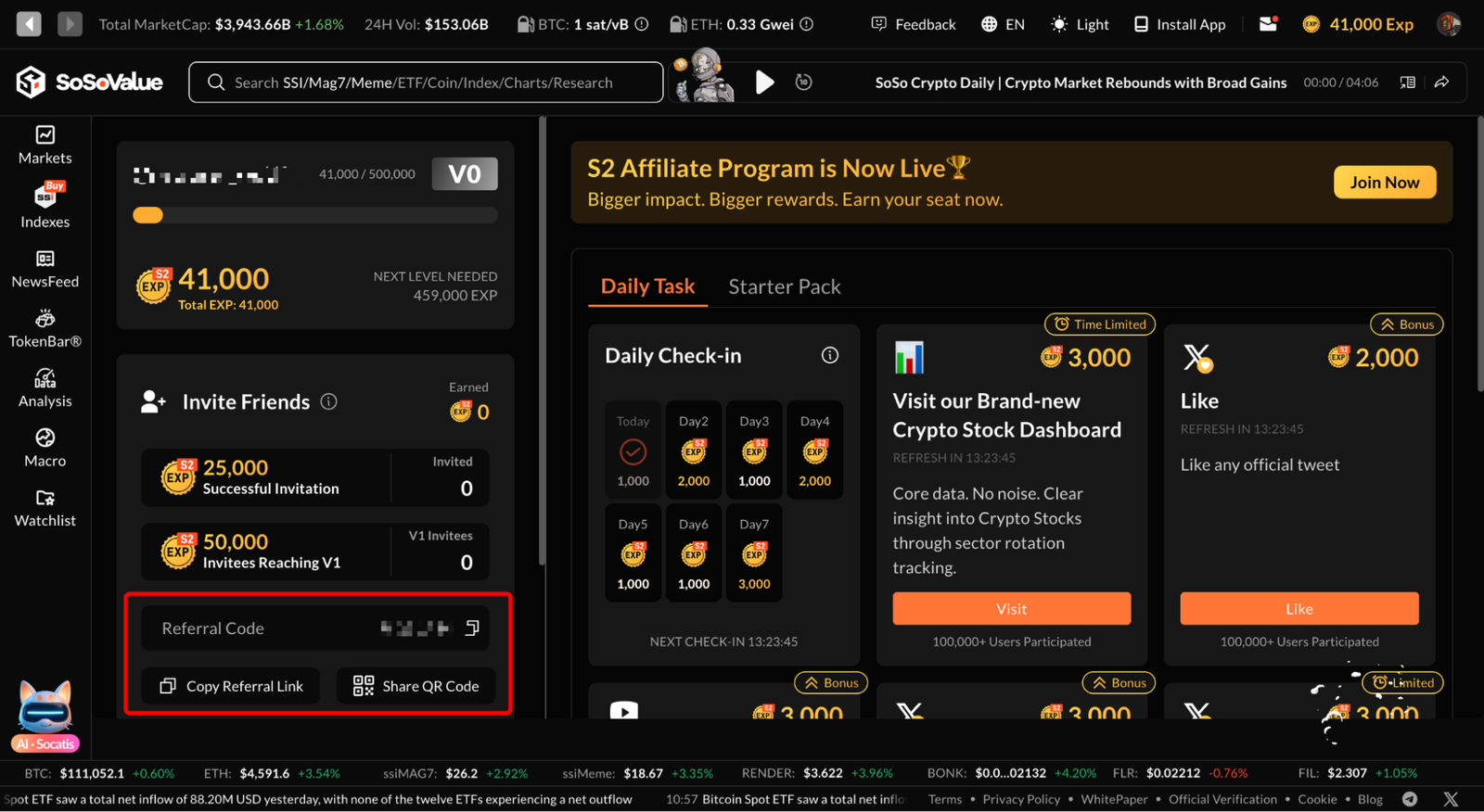The height and width of the screenshot is (812, 1484).
Task: Toggle the Light theme mode
Action: click(x=1080, y=24)
